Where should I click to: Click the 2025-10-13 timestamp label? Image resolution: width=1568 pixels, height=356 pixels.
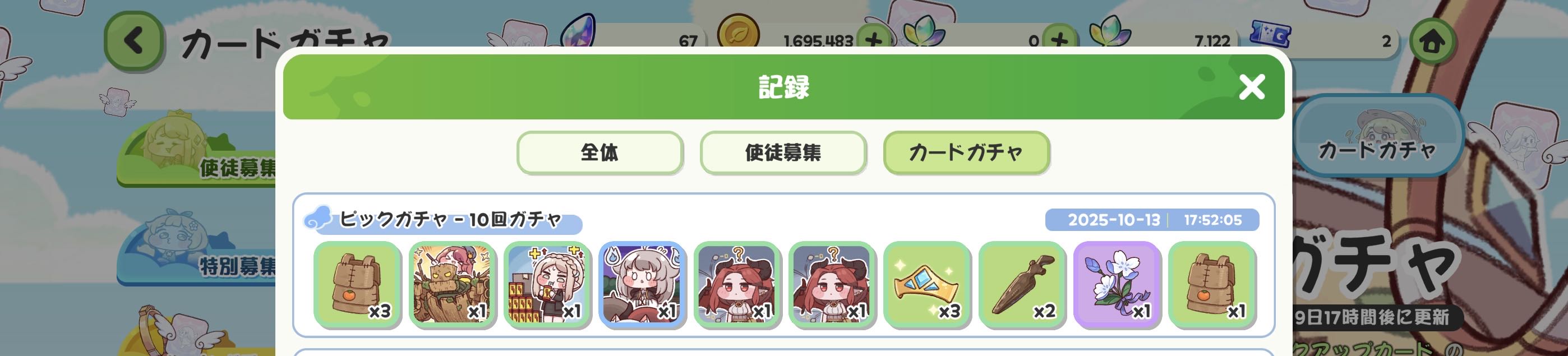coord(1114,220)
